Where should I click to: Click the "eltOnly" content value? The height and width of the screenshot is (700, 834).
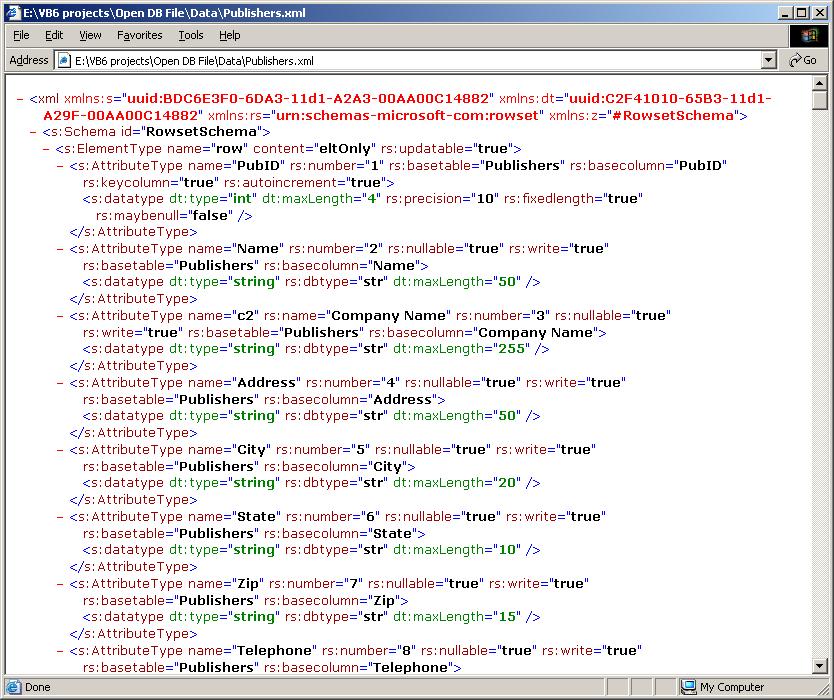(345, 149)
